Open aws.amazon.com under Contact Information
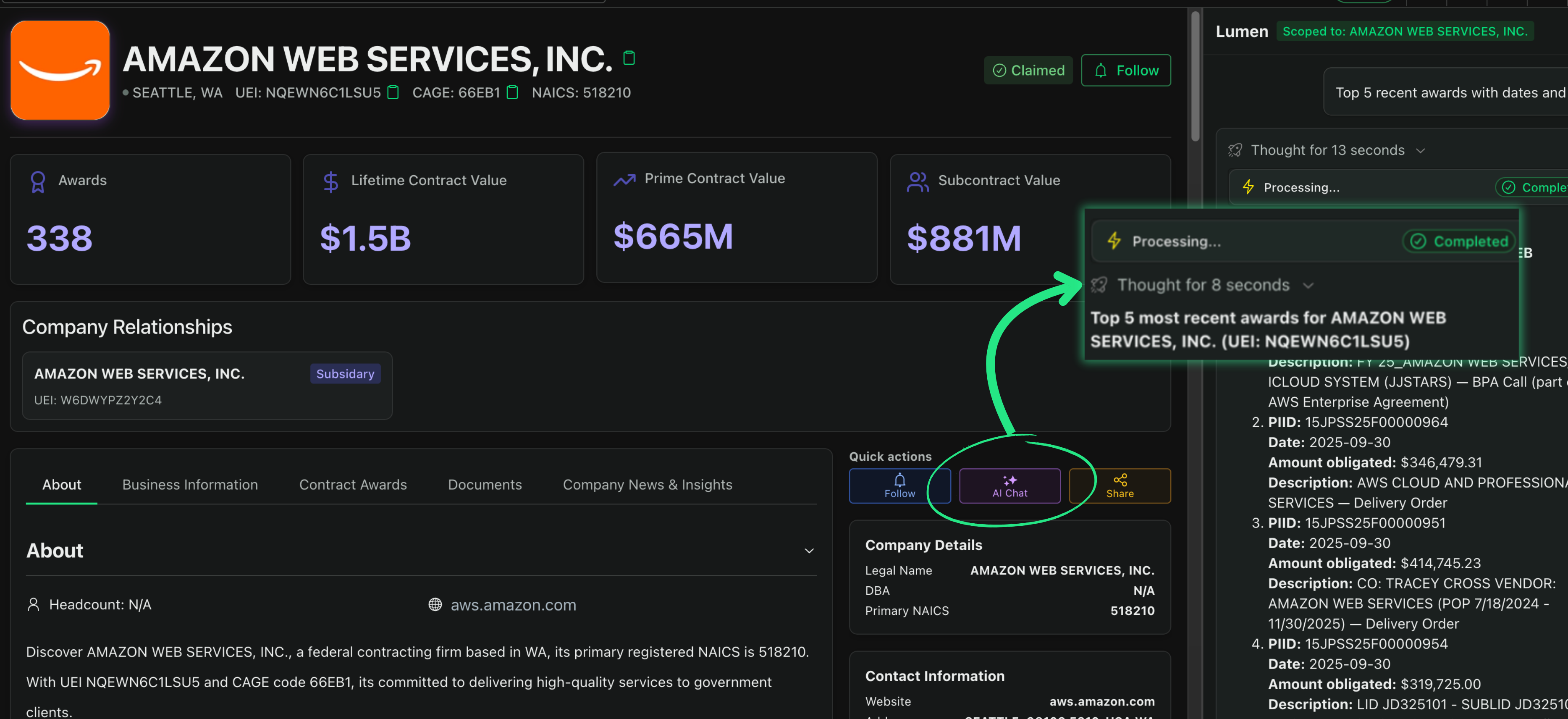 1102,701
